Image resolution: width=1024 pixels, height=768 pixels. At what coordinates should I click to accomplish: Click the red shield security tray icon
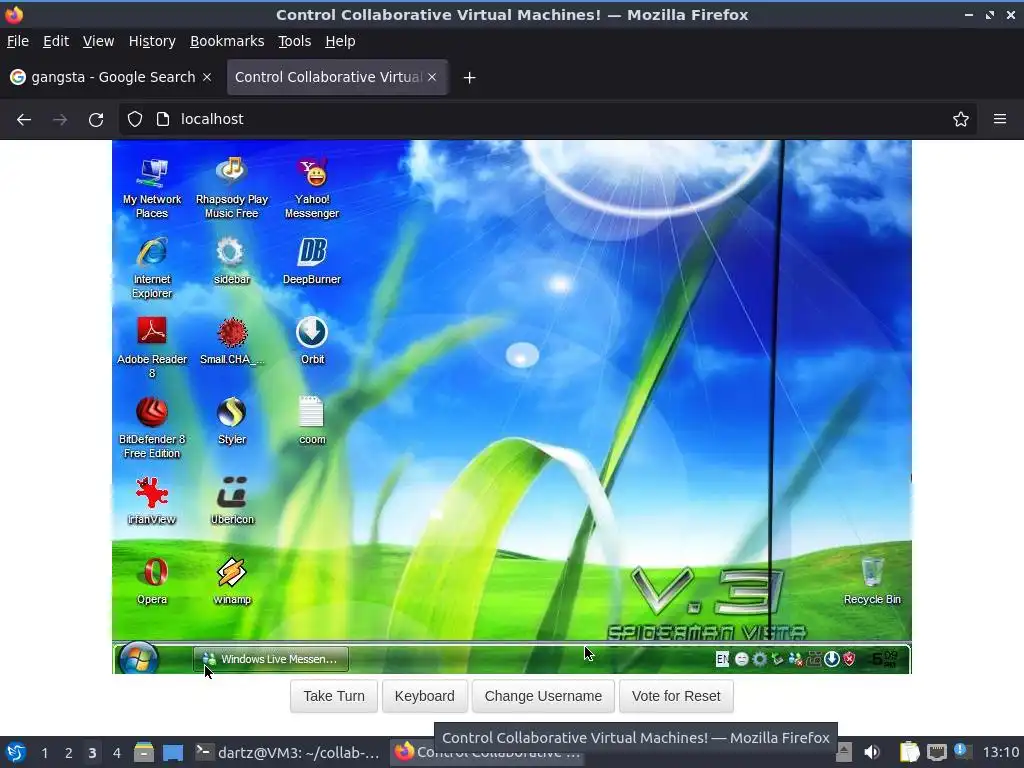(x=849, y=659)
